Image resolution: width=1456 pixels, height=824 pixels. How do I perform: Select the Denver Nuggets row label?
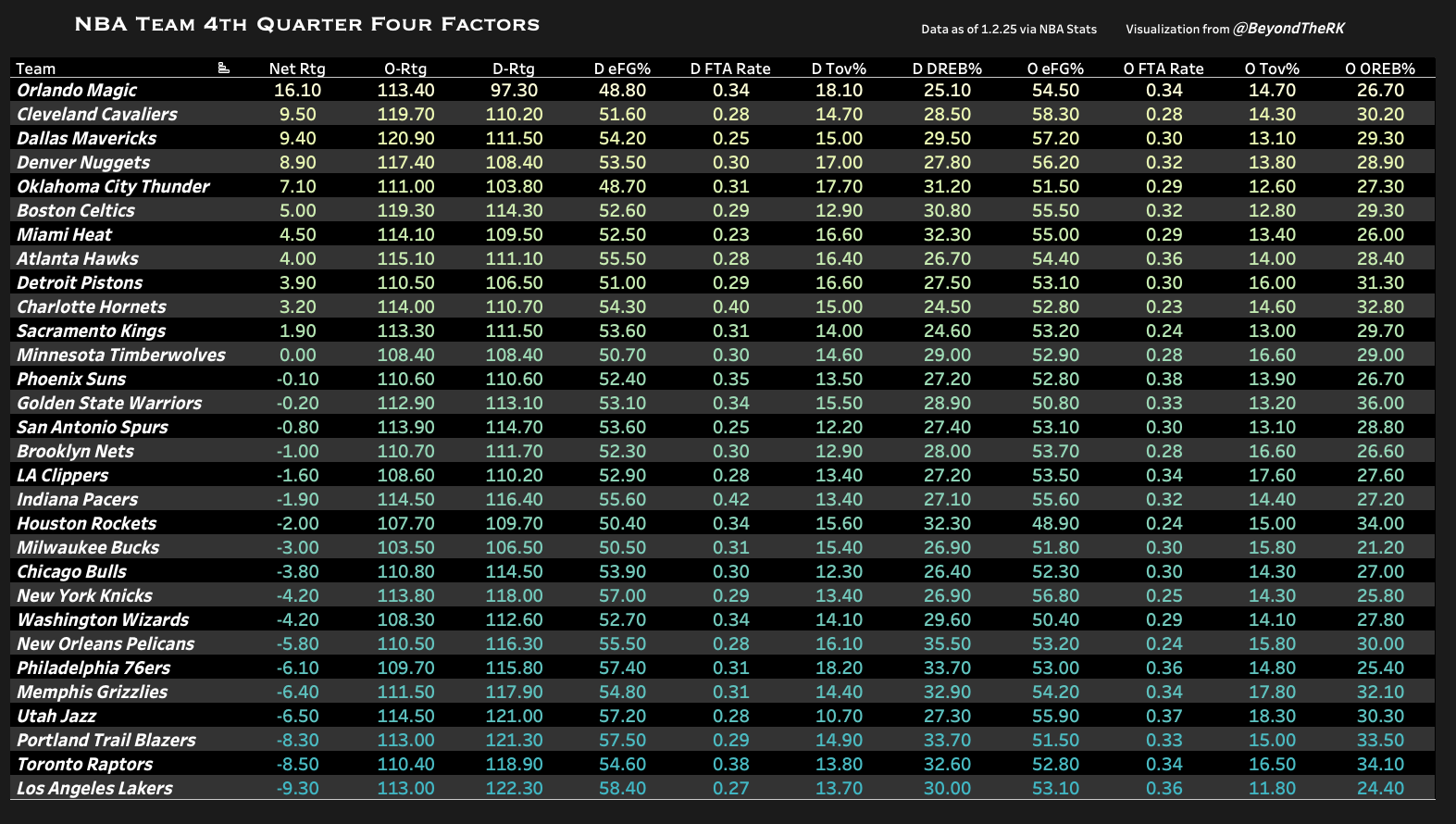(x=83, y=162)
